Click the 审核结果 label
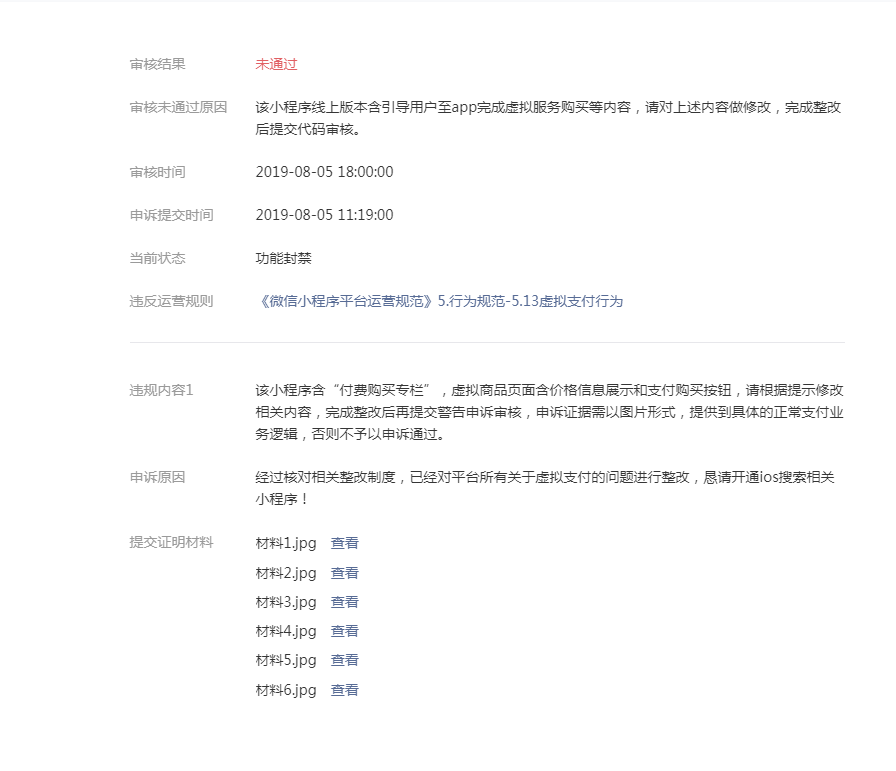Screen dimensions: 896x771 (158, 64)
